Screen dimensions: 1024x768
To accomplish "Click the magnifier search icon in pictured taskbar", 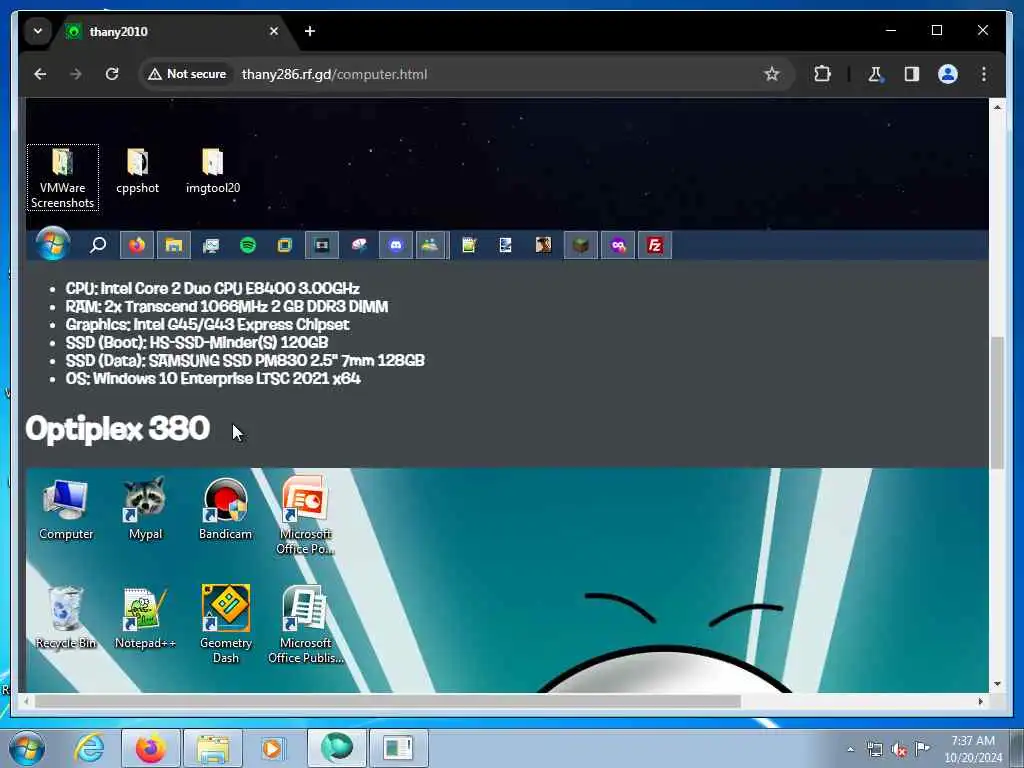I will 98,246.
